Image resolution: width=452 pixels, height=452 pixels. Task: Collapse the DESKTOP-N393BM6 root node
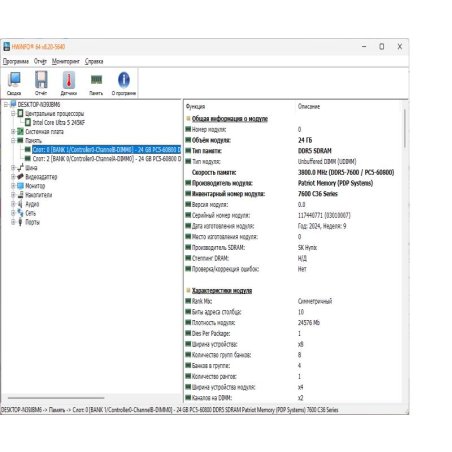[x=6, y=104]
